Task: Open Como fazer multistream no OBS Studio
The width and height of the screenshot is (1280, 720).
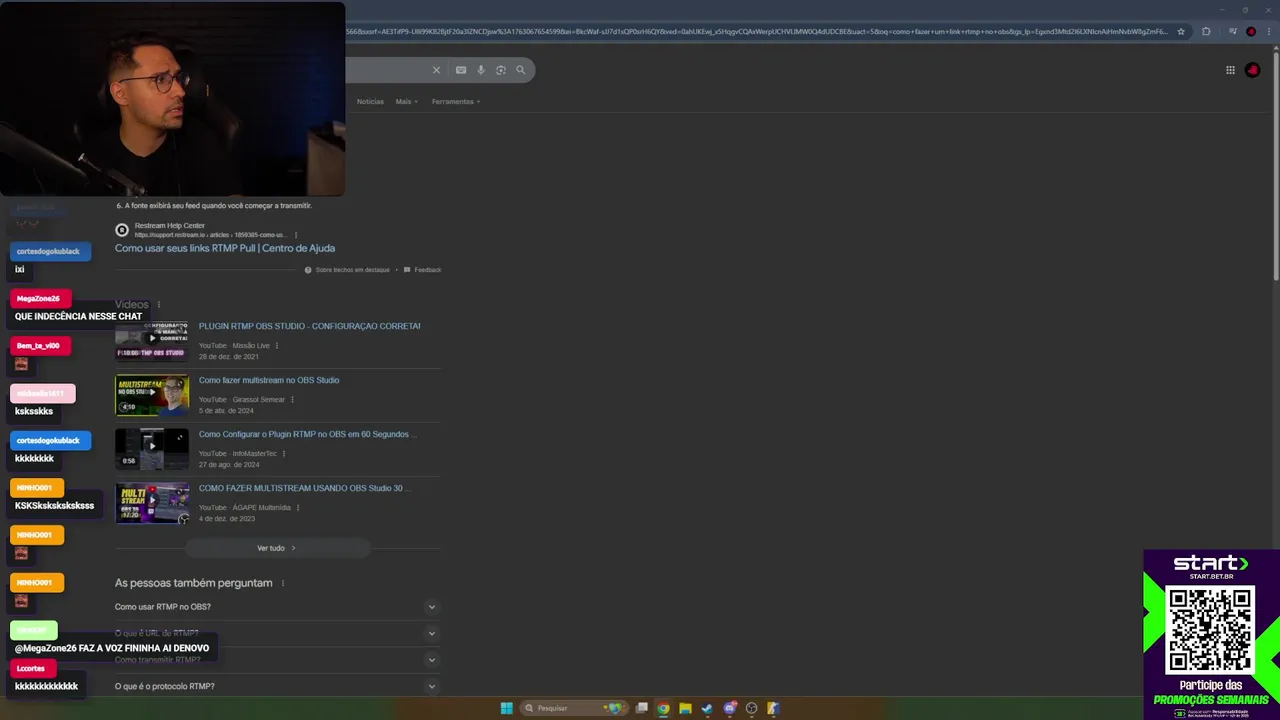Action: click(269, 380)
